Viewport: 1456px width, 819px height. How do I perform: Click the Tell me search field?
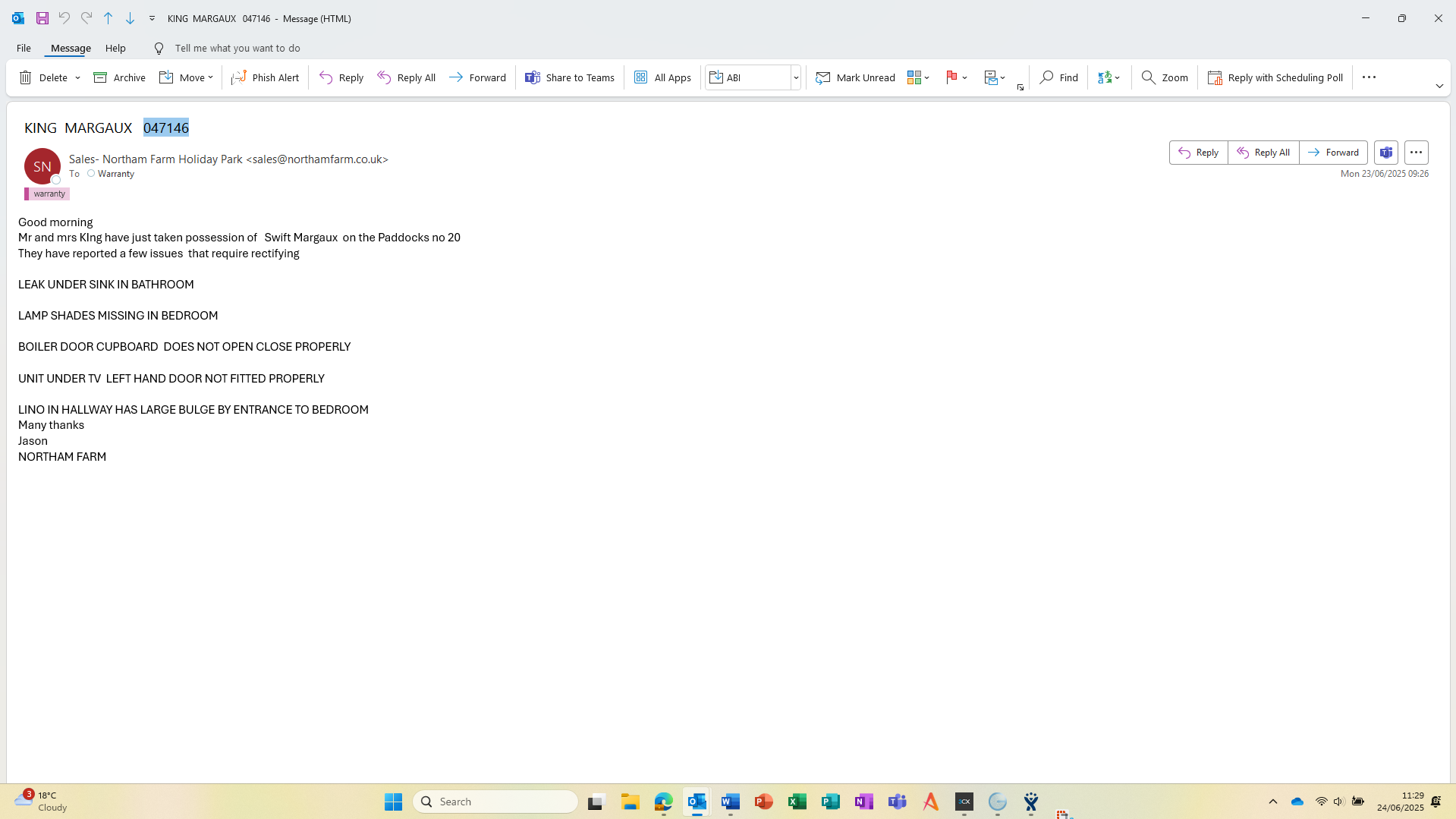coord(237,48)
